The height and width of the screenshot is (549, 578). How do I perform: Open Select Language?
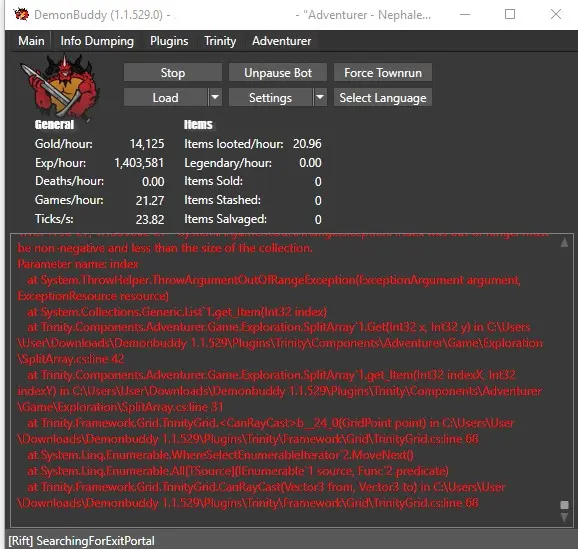point(383,98)
